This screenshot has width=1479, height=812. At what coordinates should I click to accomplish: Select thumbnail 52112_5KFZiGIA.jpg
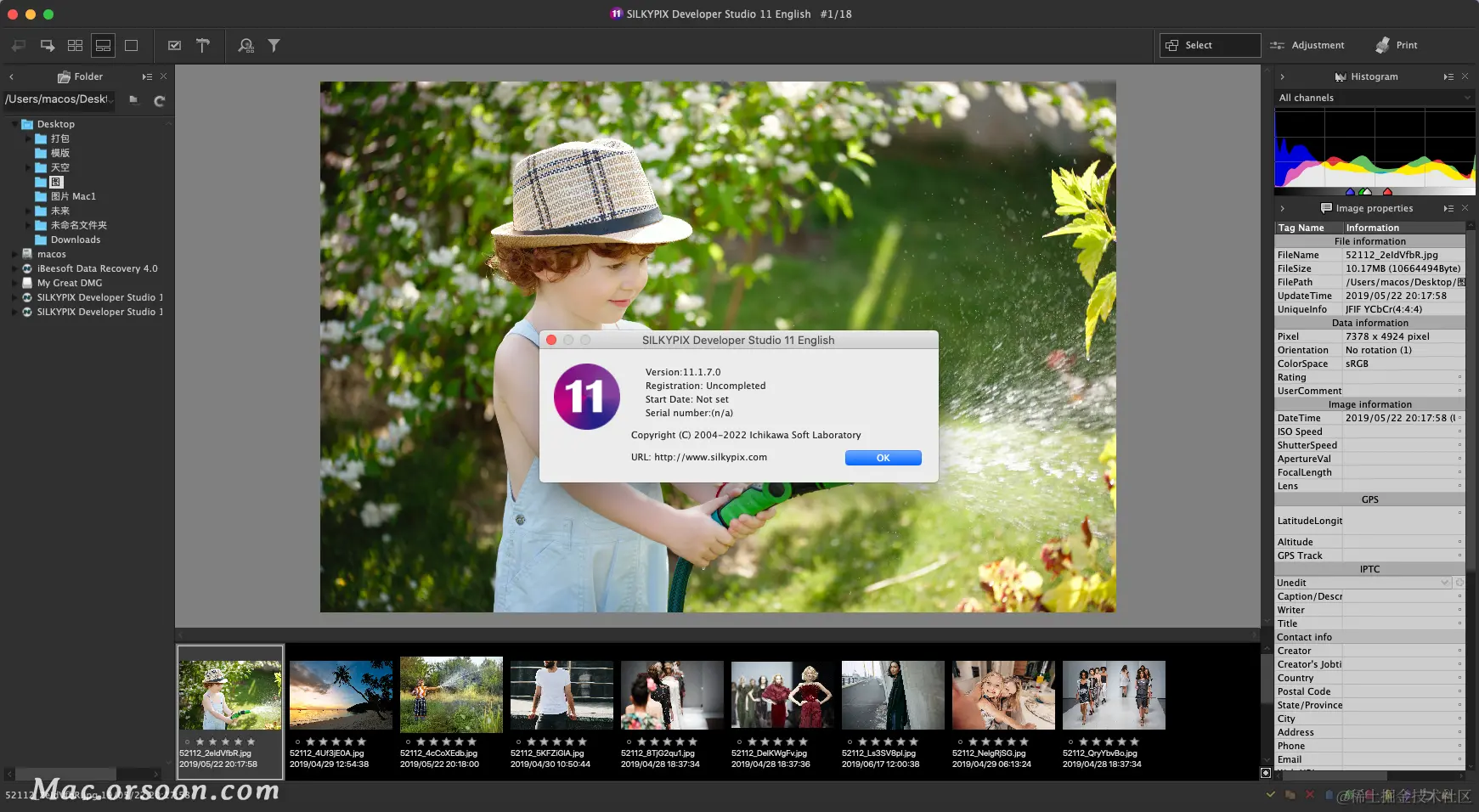point(562,695)
